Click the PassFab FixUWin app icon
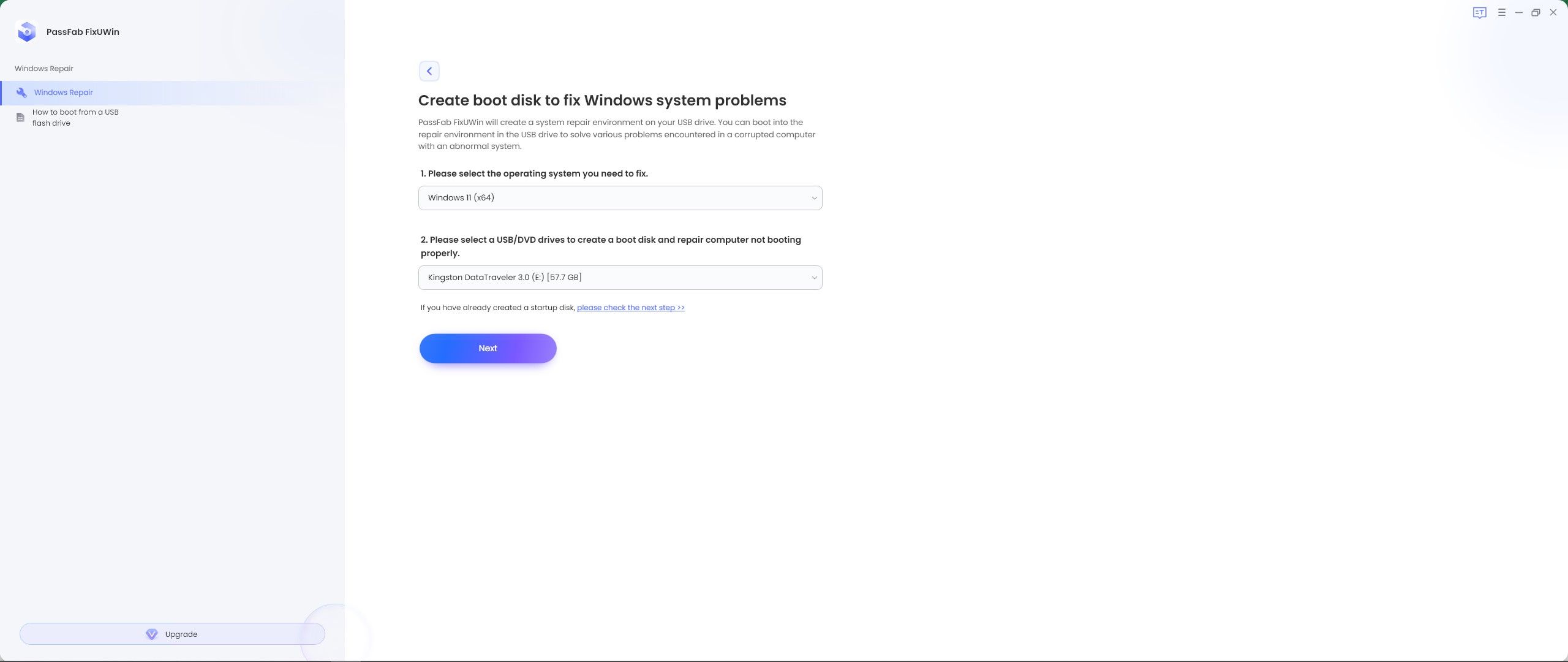This screenshot has height=662, width=1568. tap(26, 31)
